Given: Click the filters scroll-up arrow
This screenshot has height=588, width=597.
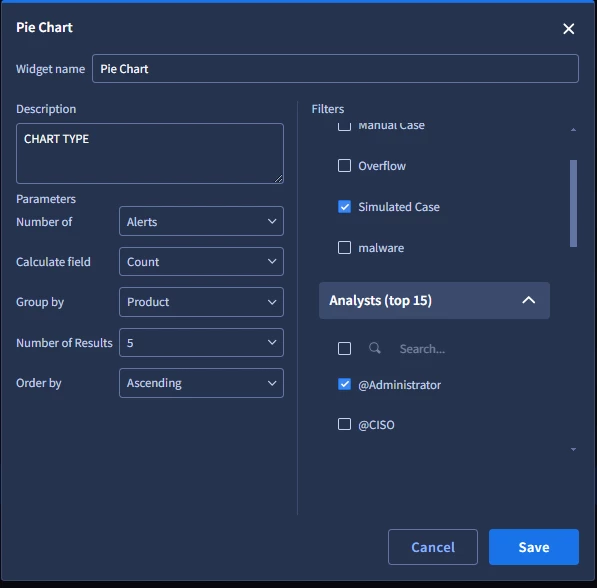Looking at the screenshot, I should 573,130.
